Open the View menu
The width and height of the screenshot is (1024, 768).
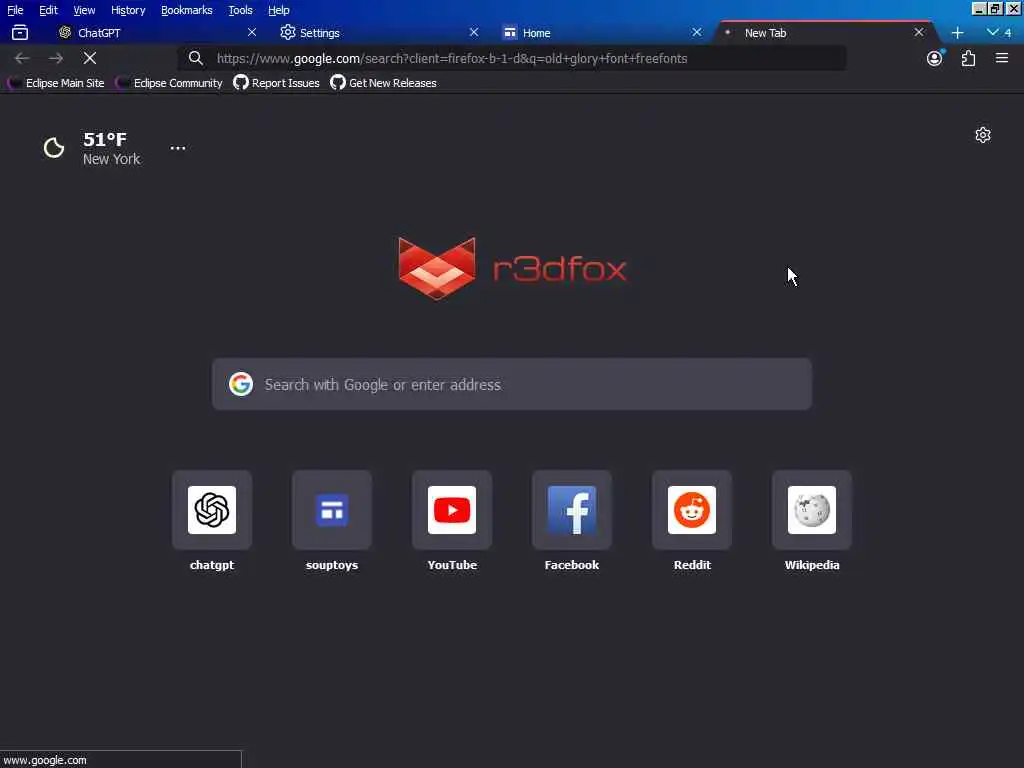pos(84,10)
